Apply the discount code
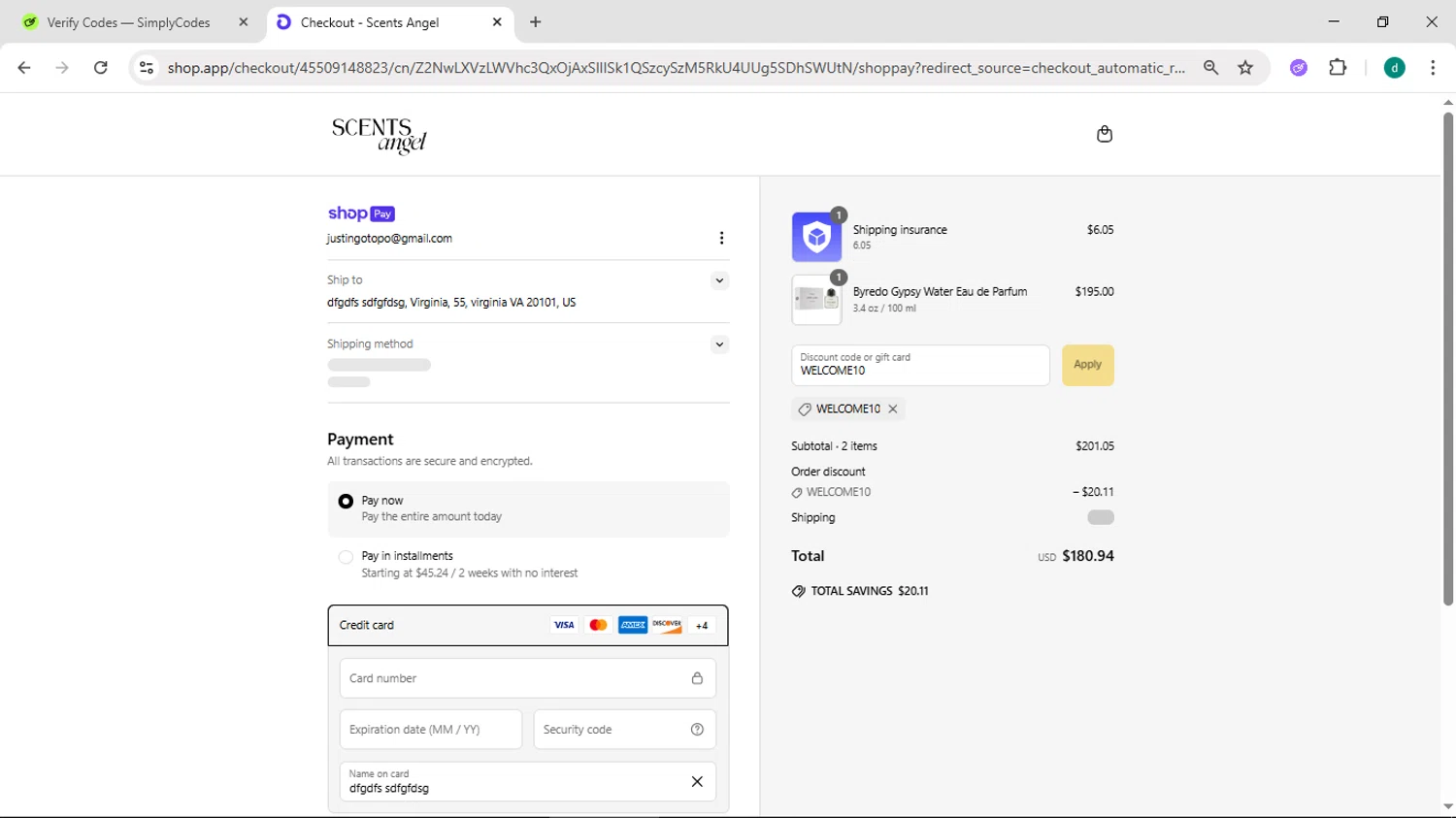This screenshot has height=818, width=1456. (x=1087, y=365)
